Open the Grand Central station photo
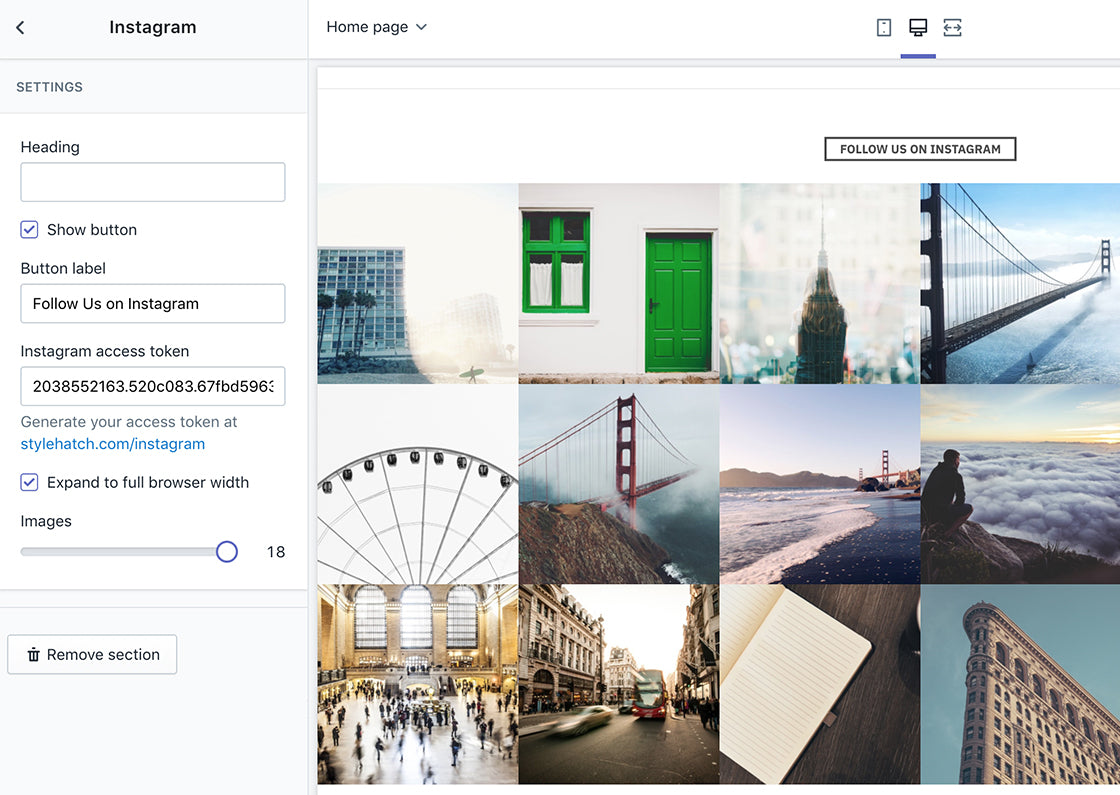The height and width of the screenshot is (795, 1120). click(418, 684)
